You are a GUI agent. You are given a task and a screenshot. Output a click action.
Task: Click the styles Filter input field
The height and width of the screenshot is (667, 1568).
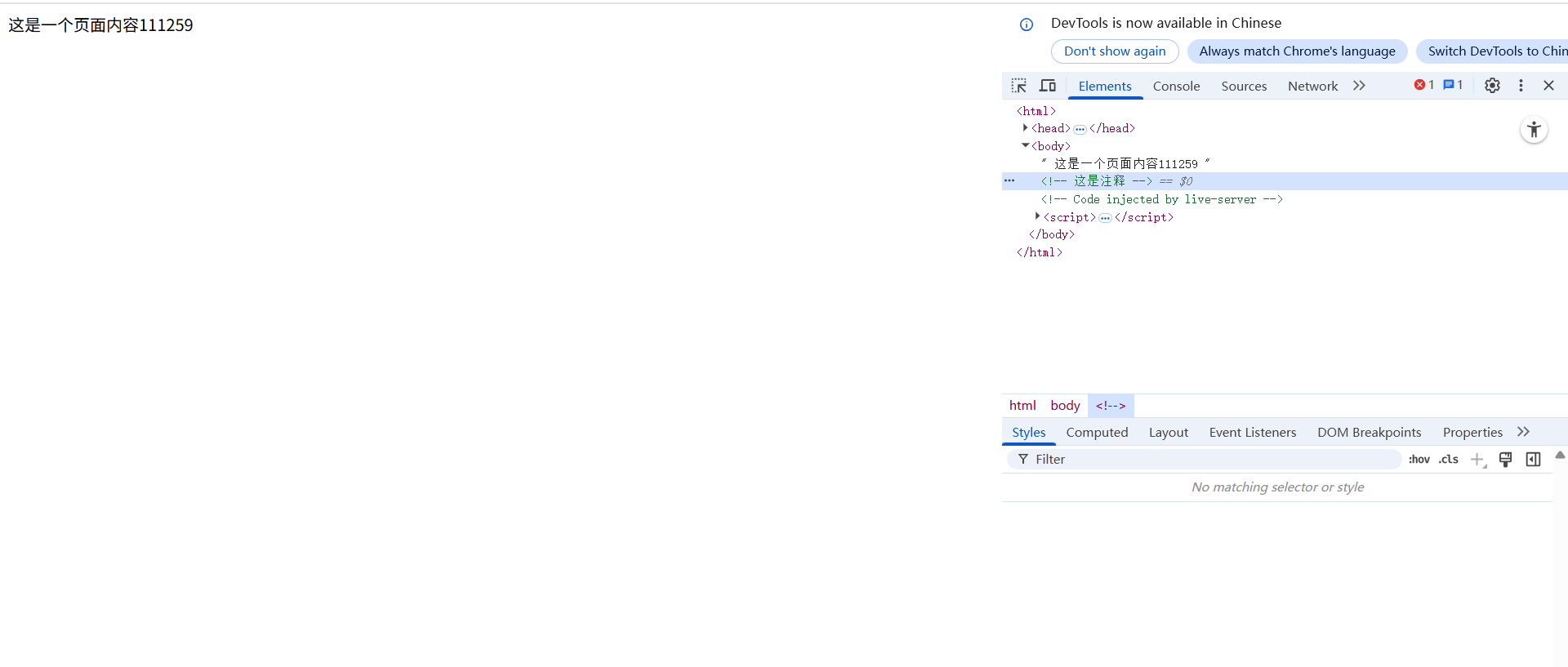click(x=1205, y=460)
